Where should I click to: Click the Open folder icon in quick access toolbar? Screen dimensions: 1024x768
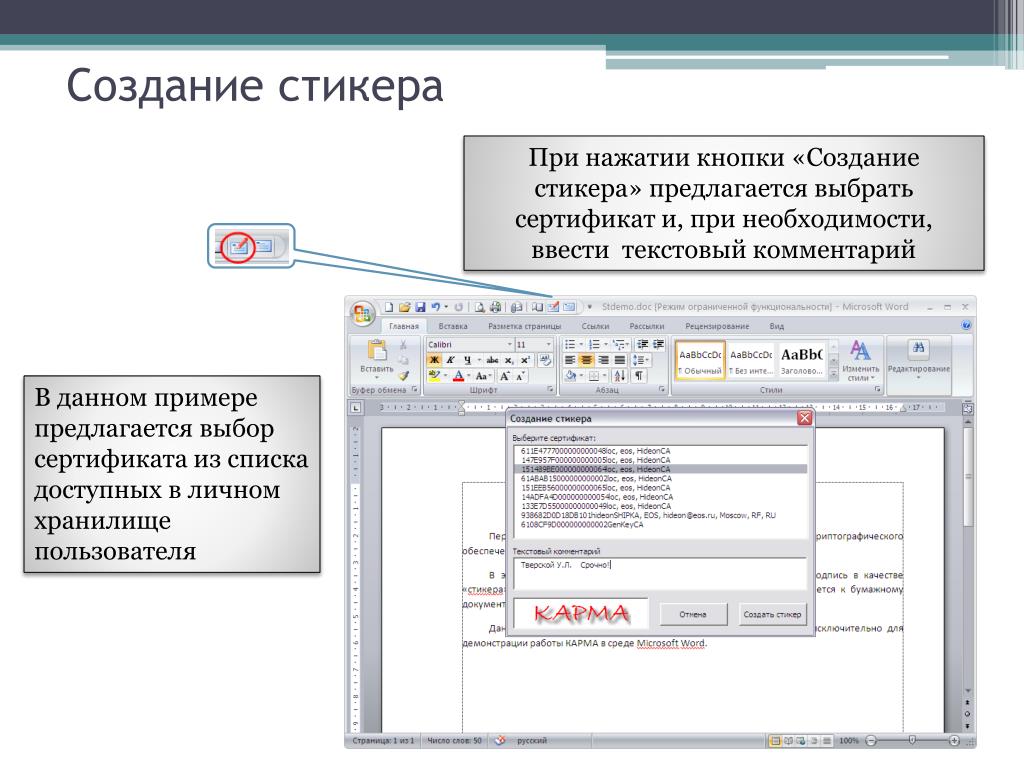coord(404,307)
